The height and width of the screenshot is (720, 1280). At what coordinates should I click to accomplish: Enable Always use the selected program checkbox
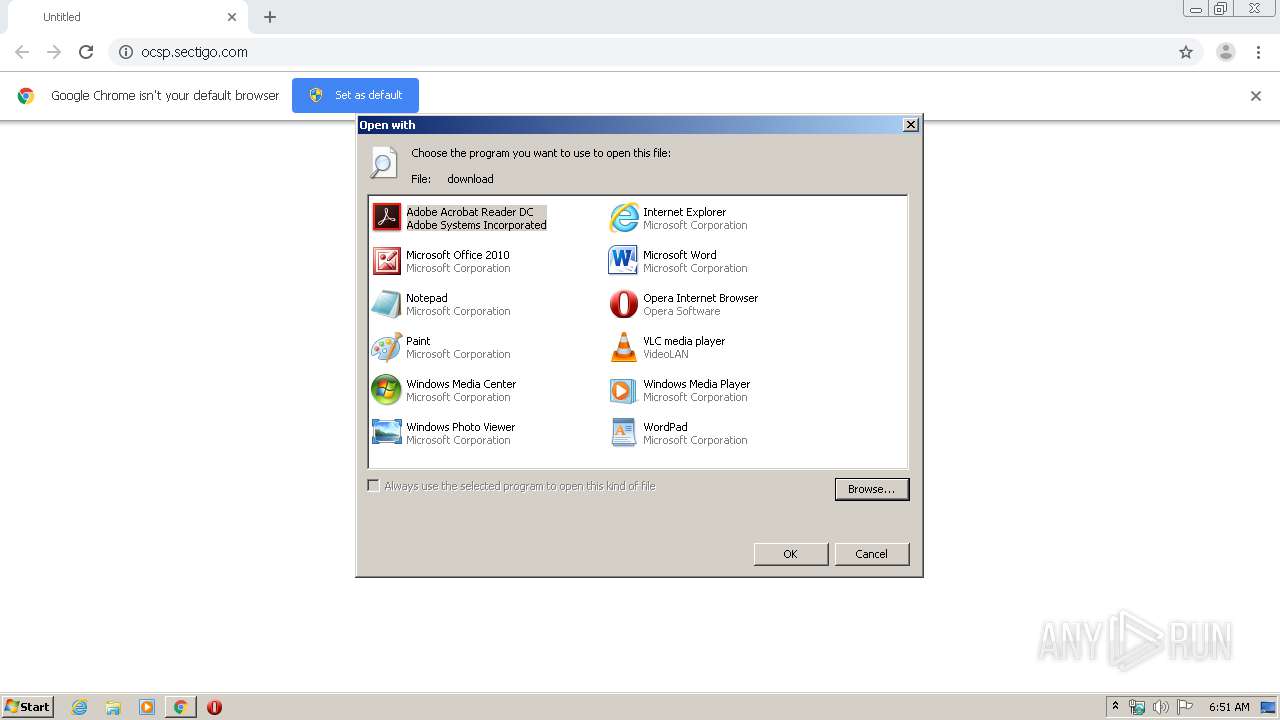coord(373,486)
